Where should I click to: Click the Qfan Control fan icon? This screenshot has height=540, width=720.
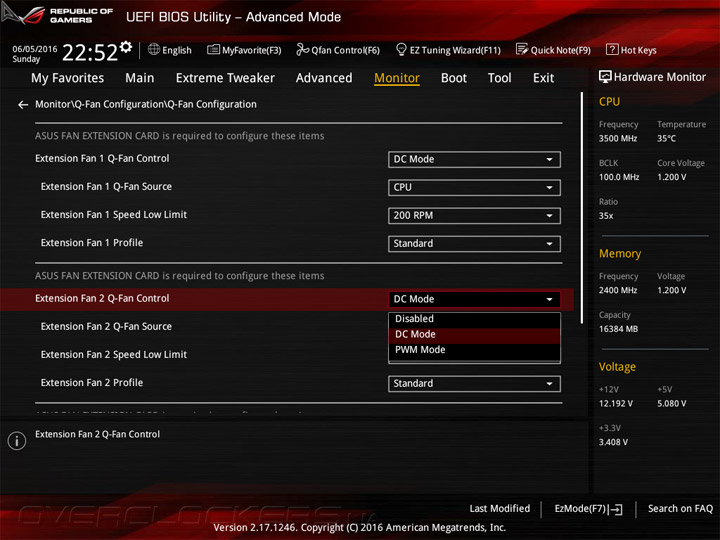pyautogui.click(x=302, y=50)
